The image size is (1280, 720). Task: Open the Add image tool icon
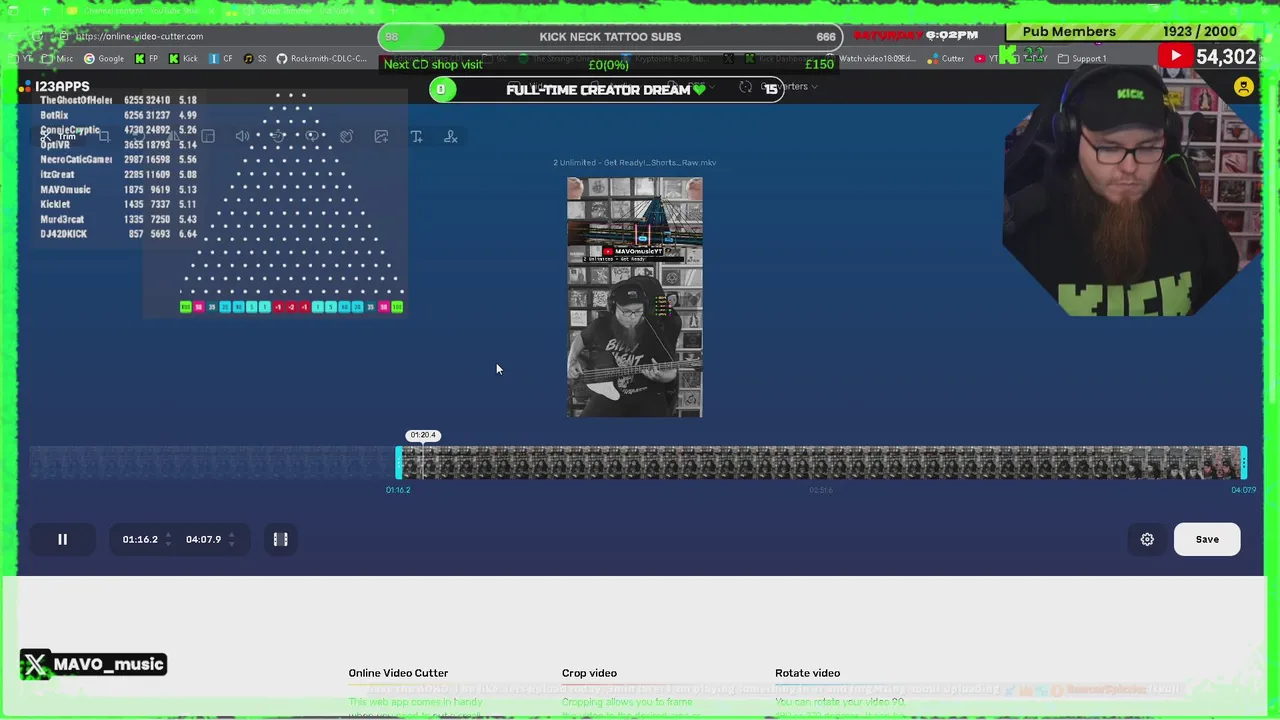coord(381,136)
